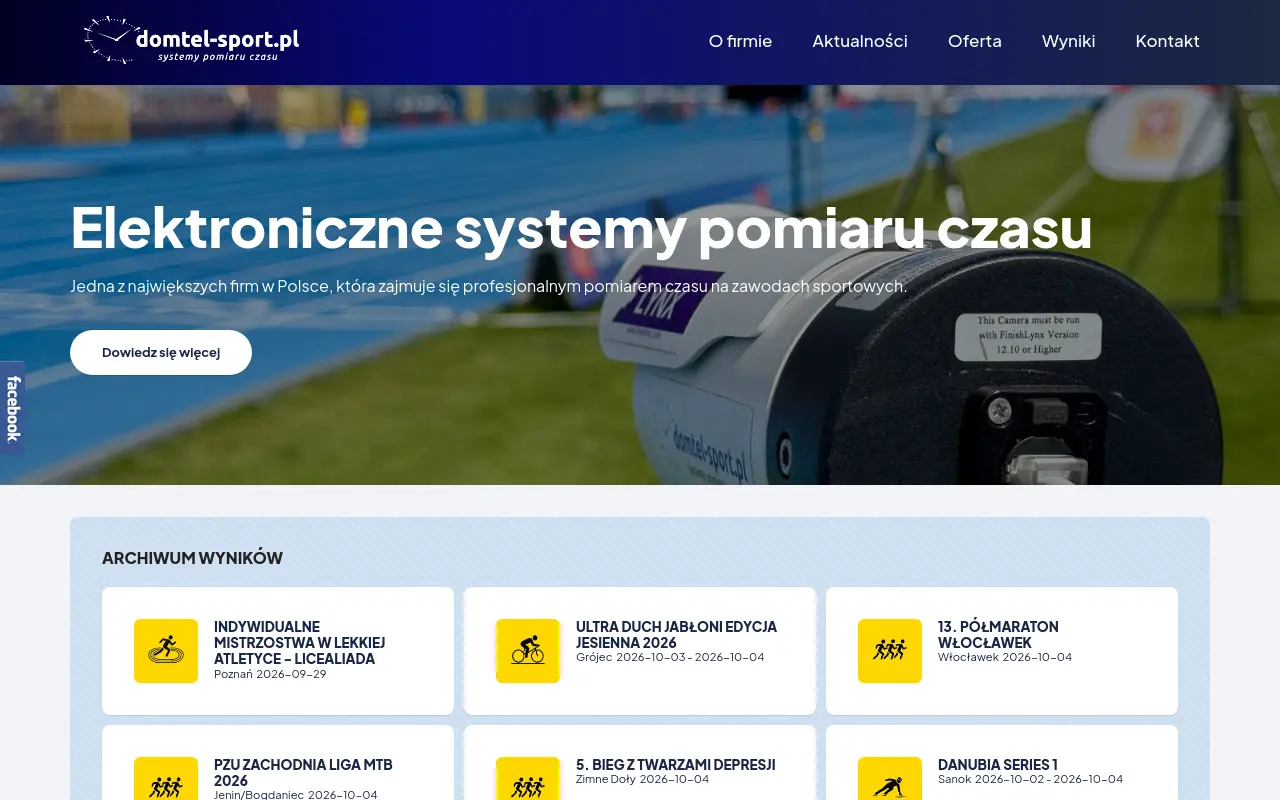Click the domtel-sport.pl logo
The image size is (1280, 800).
[x=191, y=40]
